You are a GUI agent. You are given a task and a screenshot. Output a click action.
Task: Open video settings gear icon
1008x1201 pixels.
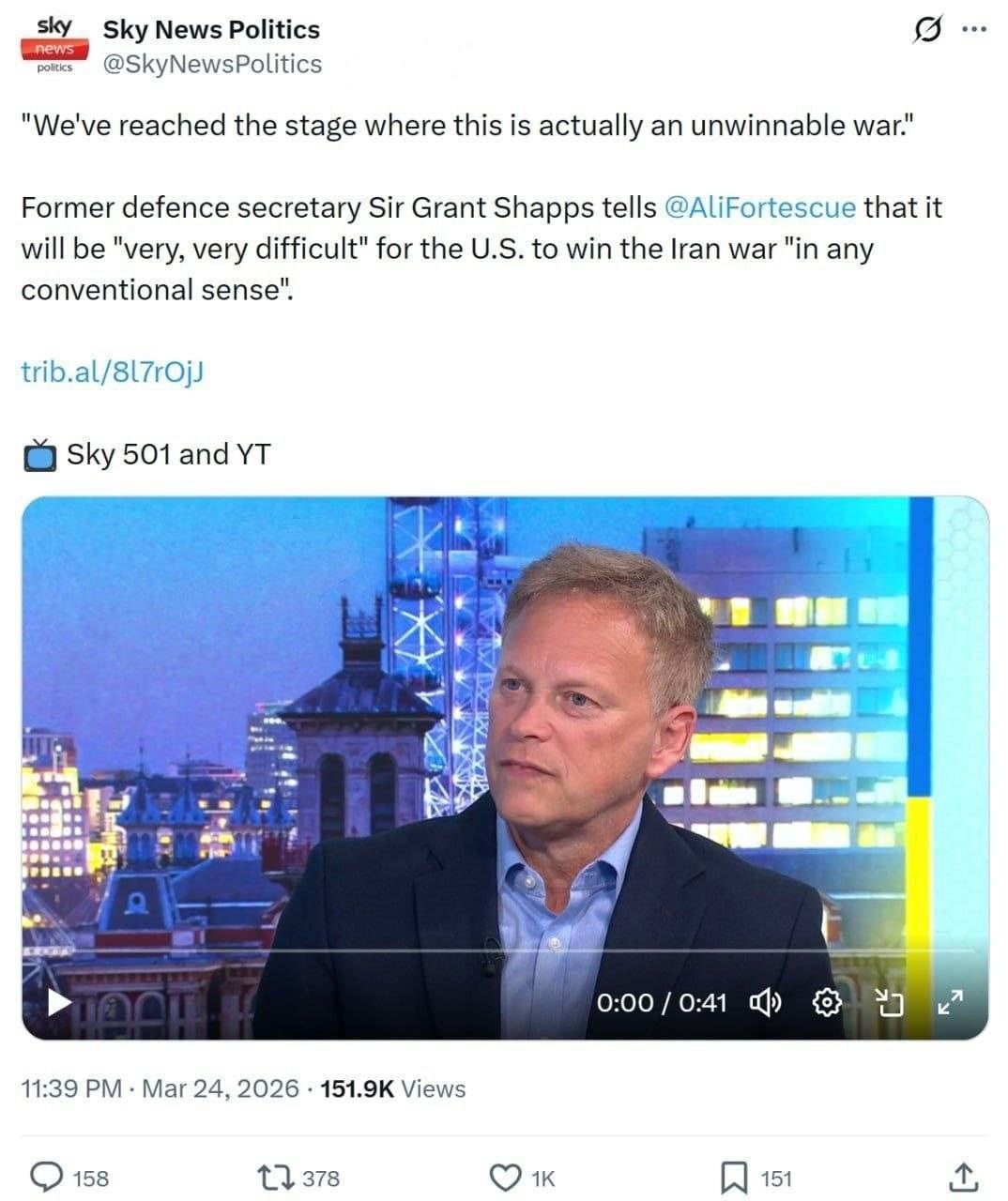(826, 1003)
